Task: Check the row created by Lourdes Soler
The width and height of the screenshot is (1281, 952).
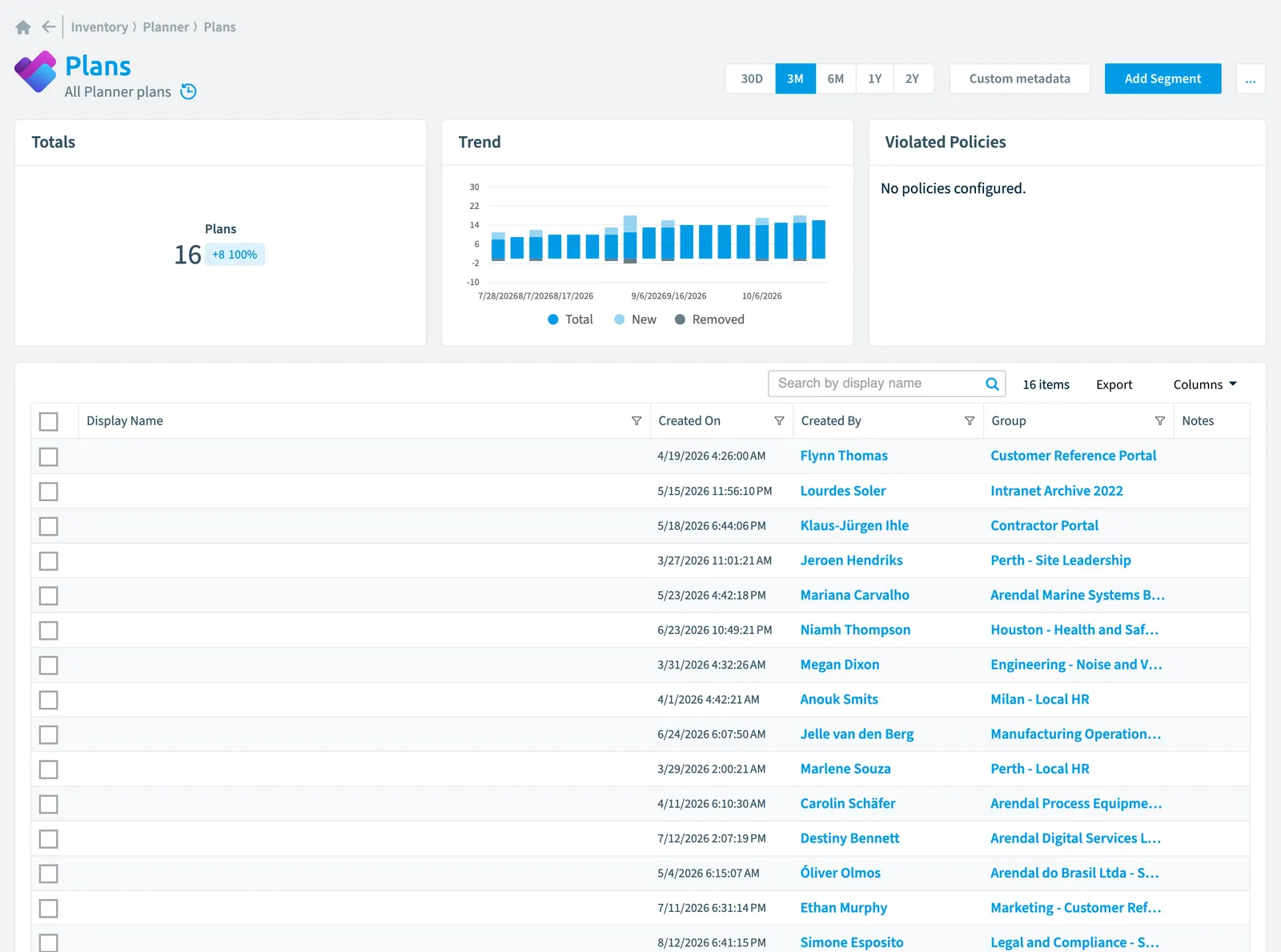Action: pyautogui.click(x=49, y=492)
